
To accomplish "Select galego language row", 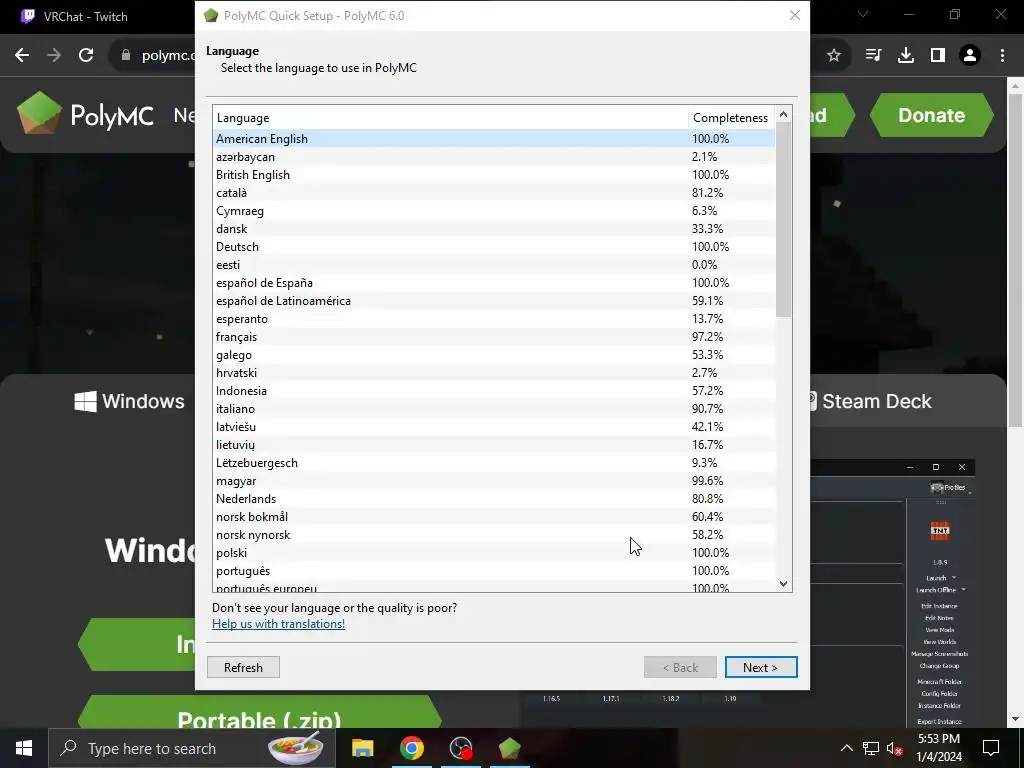I will [x=494, y=355].
